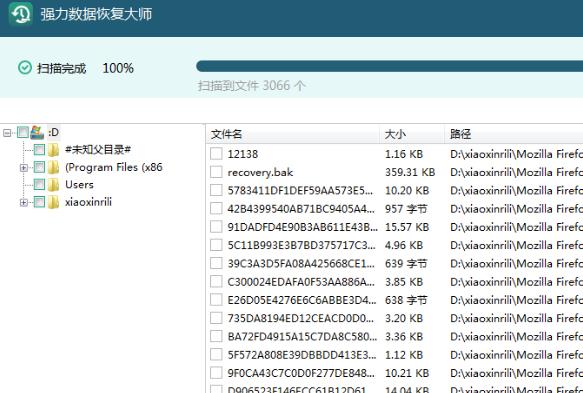Tick checkbox for file 5F572A808E39DBBDD413E3...
583x393 pixels.
(216, 354)
